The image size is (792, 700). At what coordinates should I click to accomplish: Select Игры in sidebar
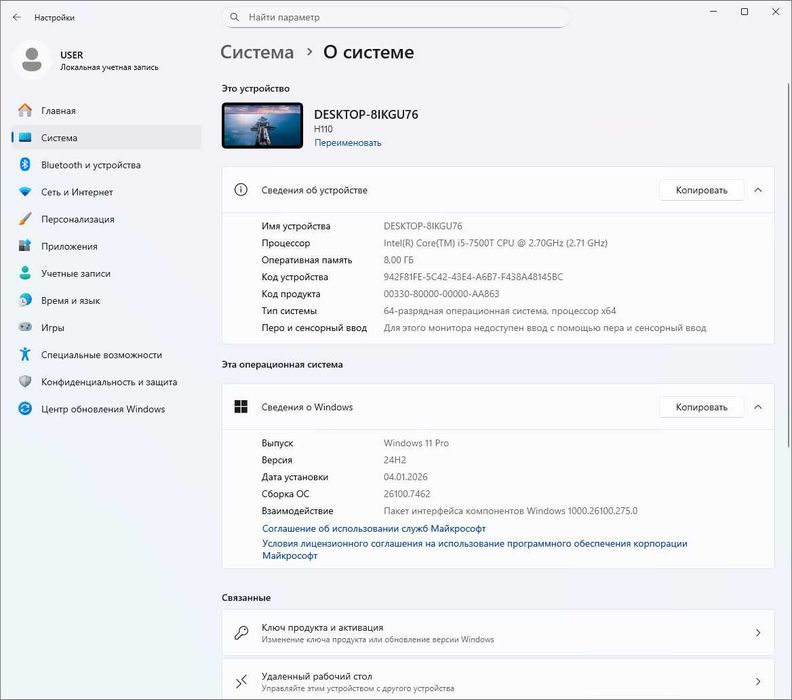pyautogui.click(x=107, y=328)
